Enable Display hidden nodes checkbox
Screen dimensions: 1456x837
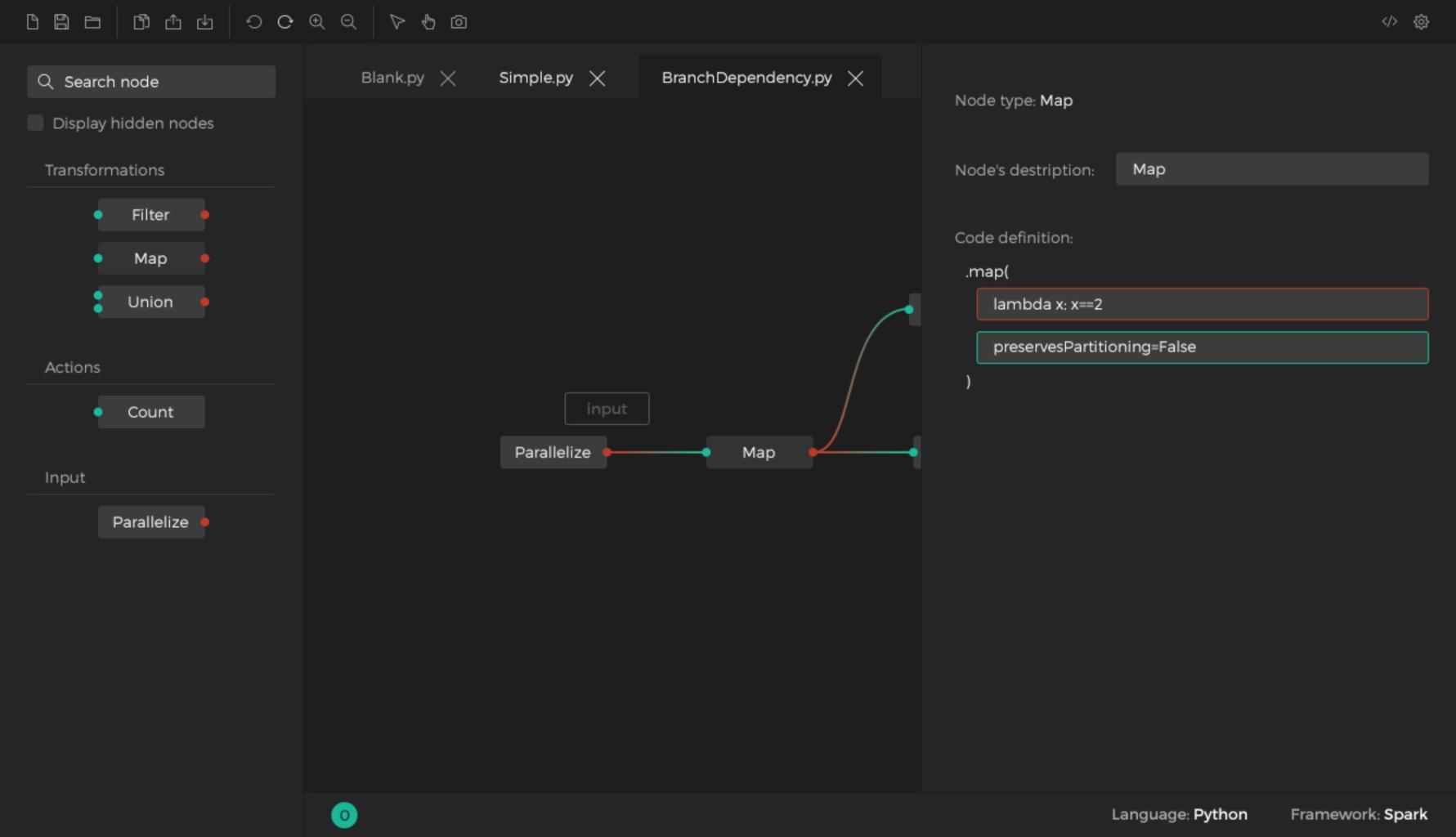pos(36,123)
